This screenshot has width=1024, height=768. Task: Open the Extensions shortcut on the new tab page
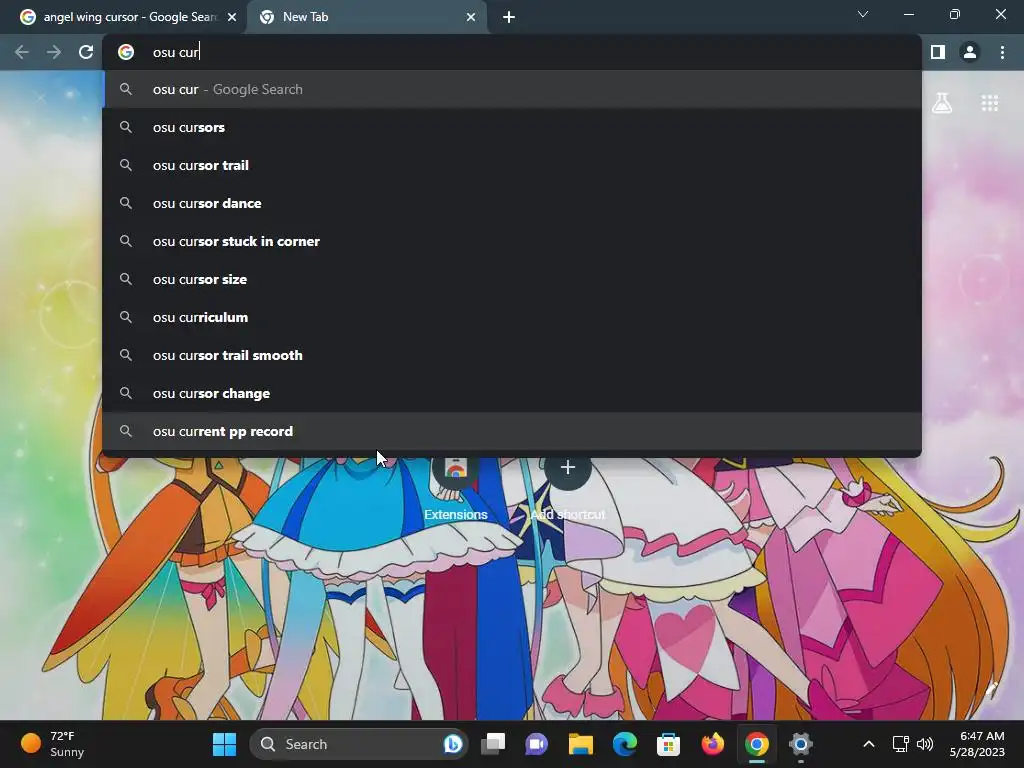pos(456,487)
